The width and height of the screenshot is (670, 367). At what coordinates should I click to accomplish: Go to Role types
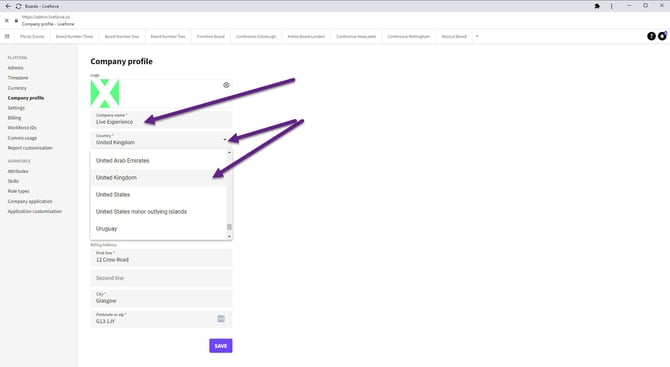18,191
